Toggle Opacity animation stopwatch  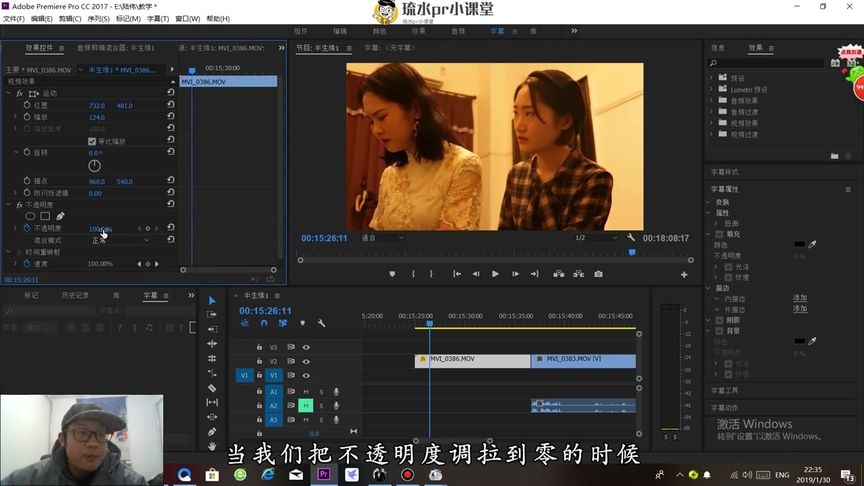pyautogui.click(x=27, y=228)
